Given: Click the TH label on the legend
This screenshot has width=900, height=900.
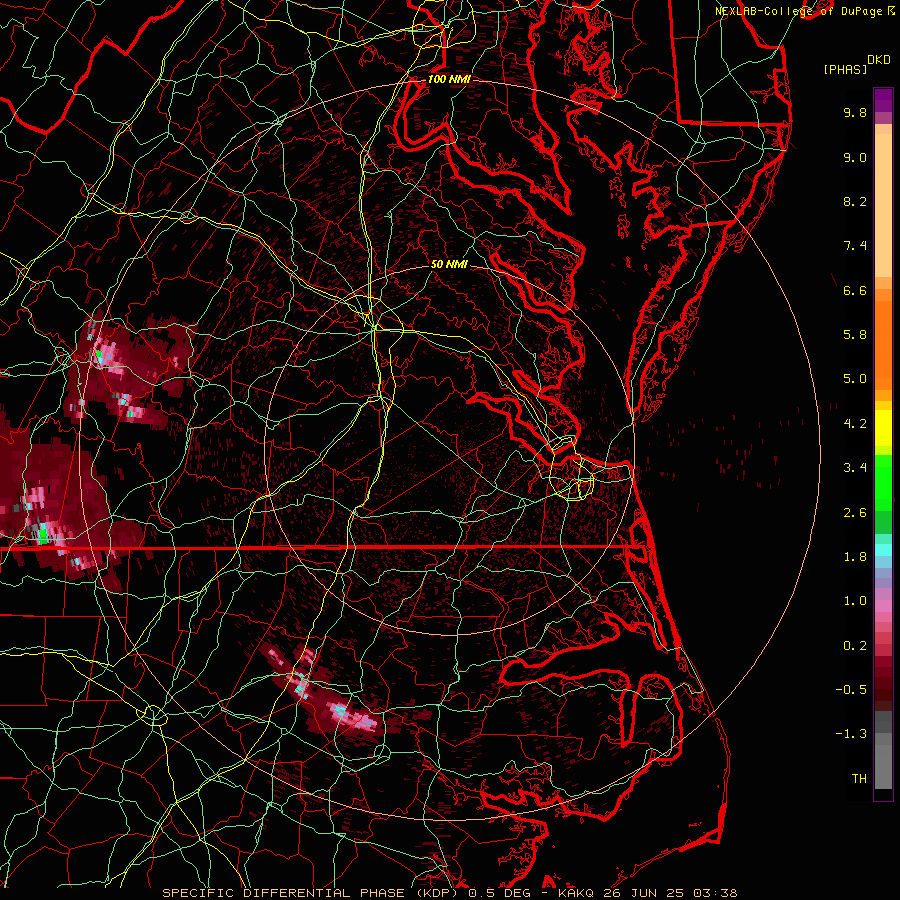Looking at the screenshot, I should pos(859,779).
